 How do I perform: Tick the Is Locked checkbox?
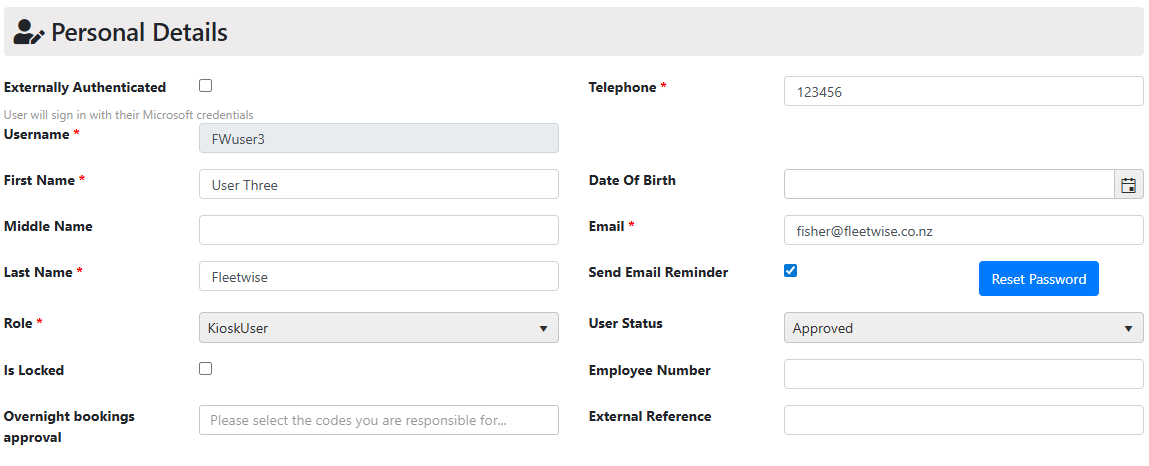coord(206,369)
